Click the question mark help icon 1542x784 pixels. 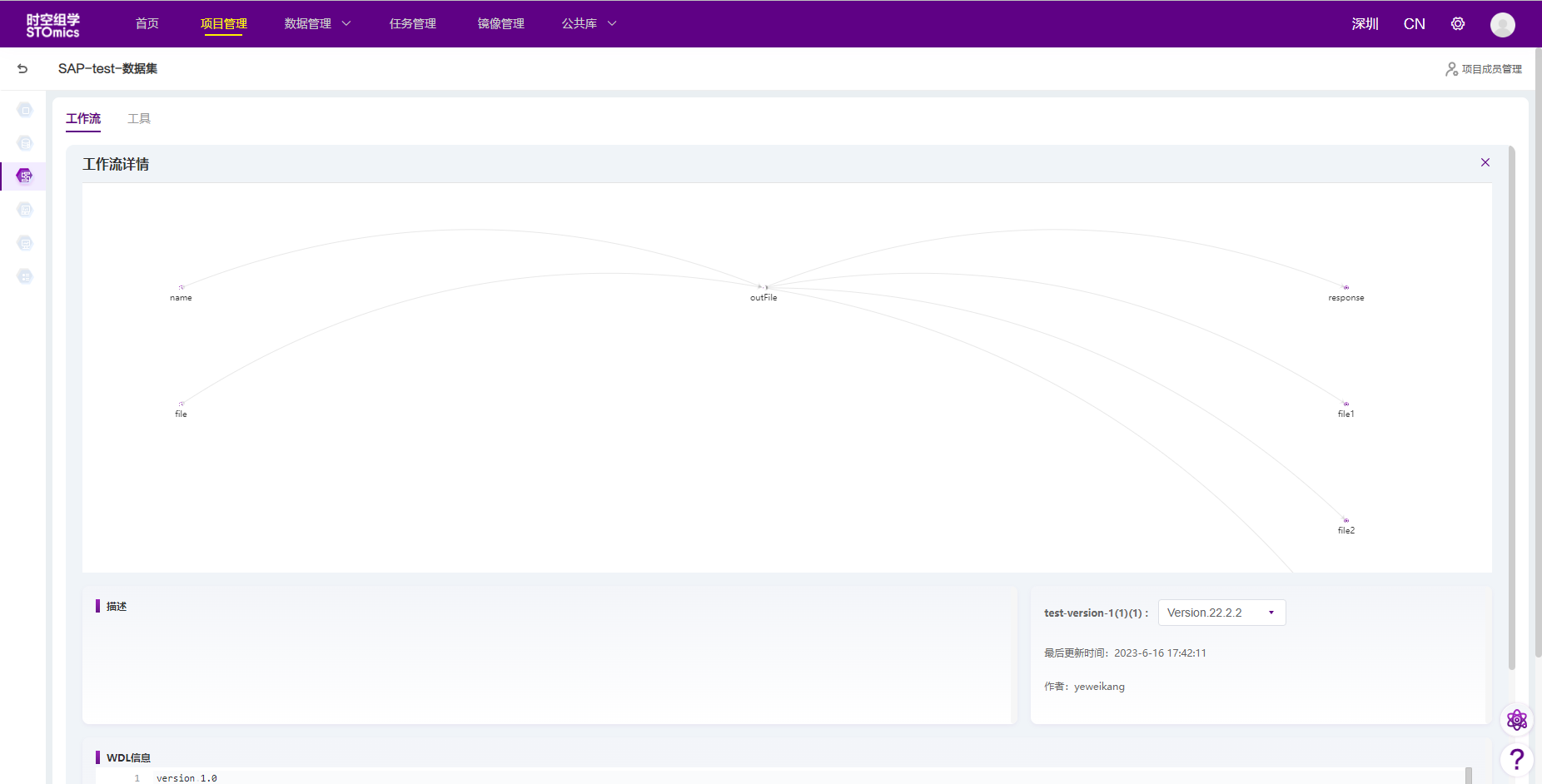[x=1517, y=759]
